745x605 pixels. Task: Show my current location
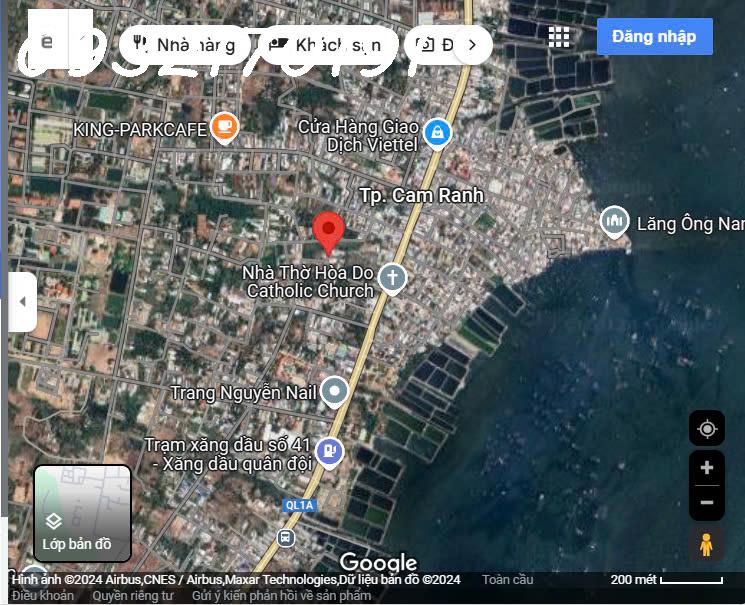point(707,429)
